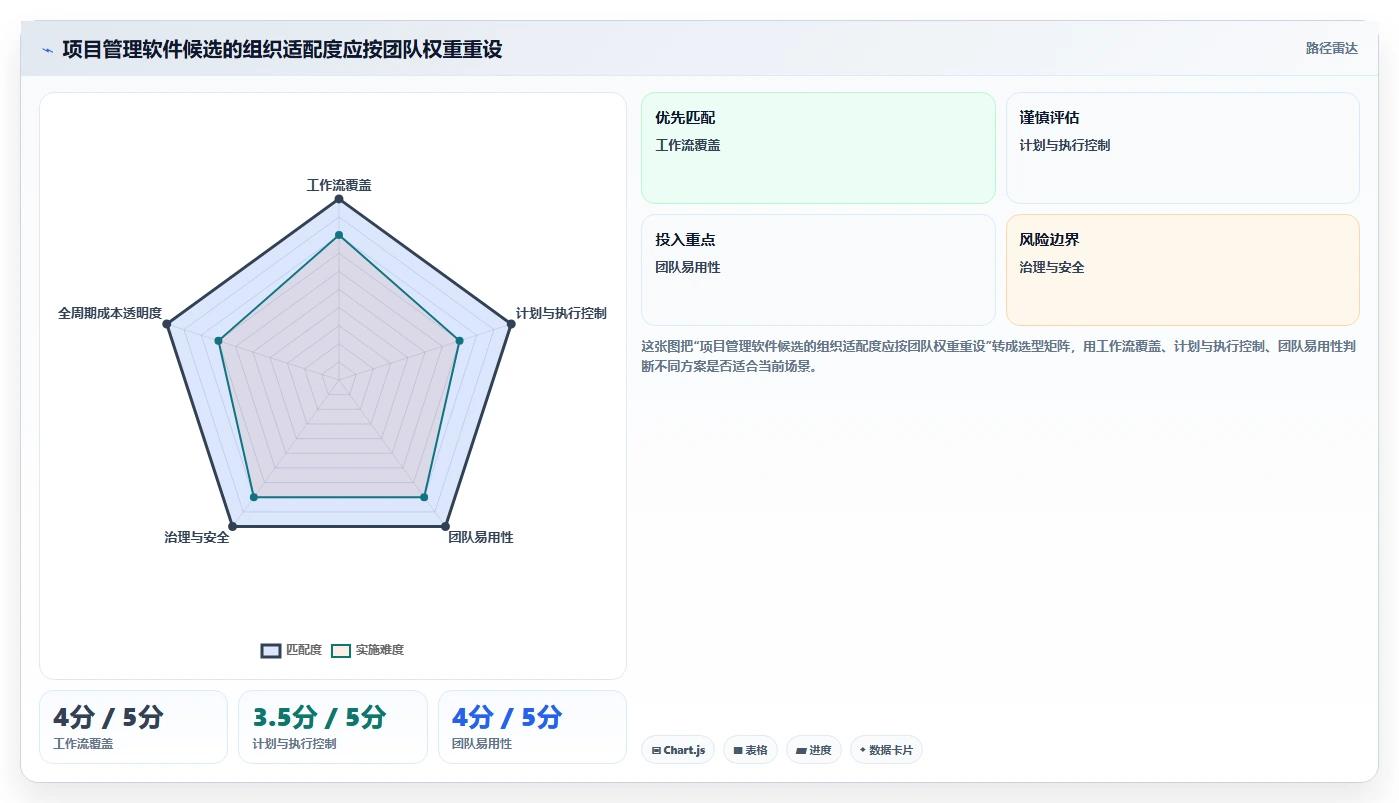Select the 实施难度 point on 全周期成本透明度 axis
The height and width of the screenshot is (803, 1399).
point(218,341)
